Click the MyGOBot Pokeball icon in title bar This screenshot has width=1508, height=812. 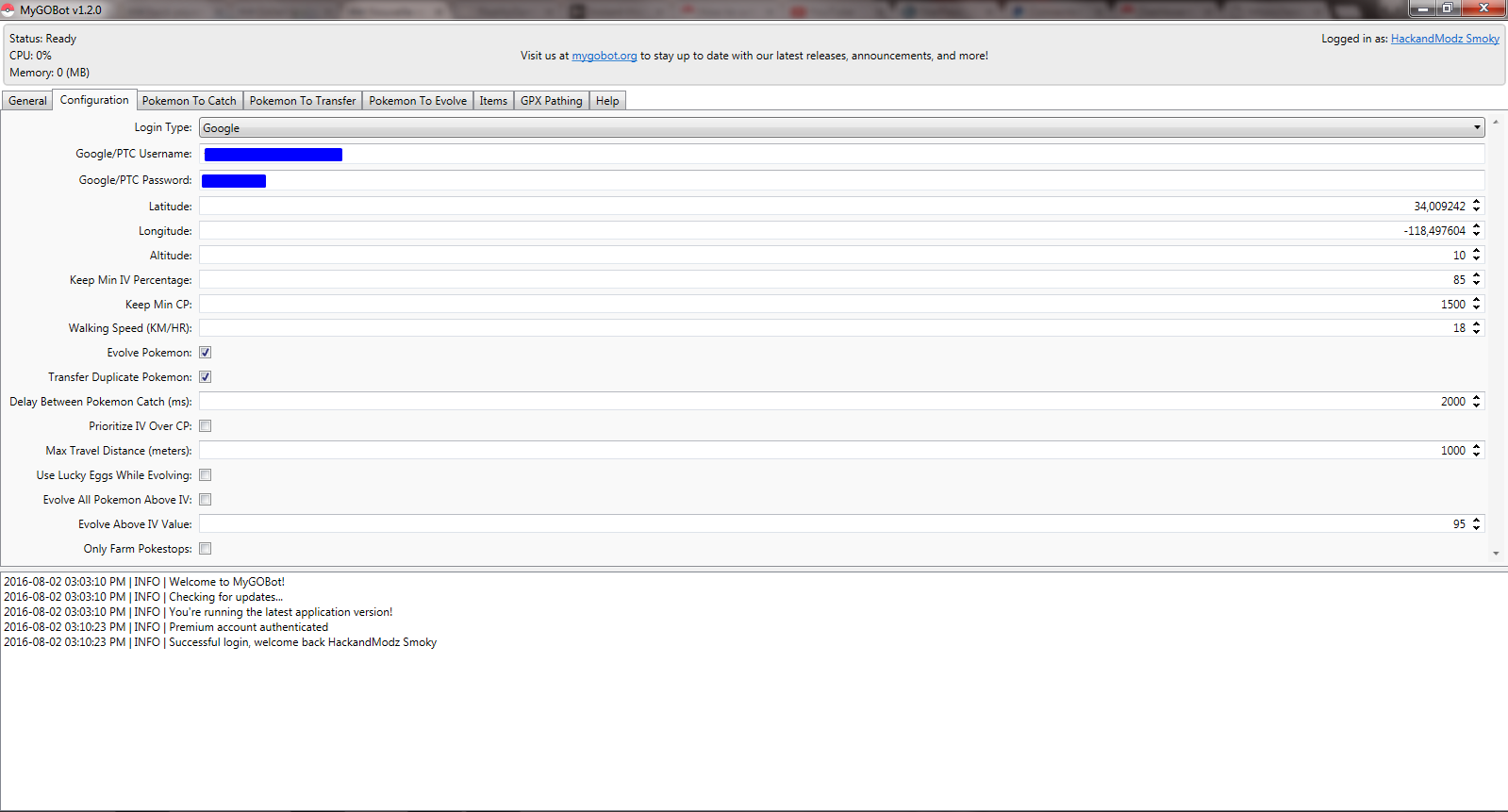(8, 9)
